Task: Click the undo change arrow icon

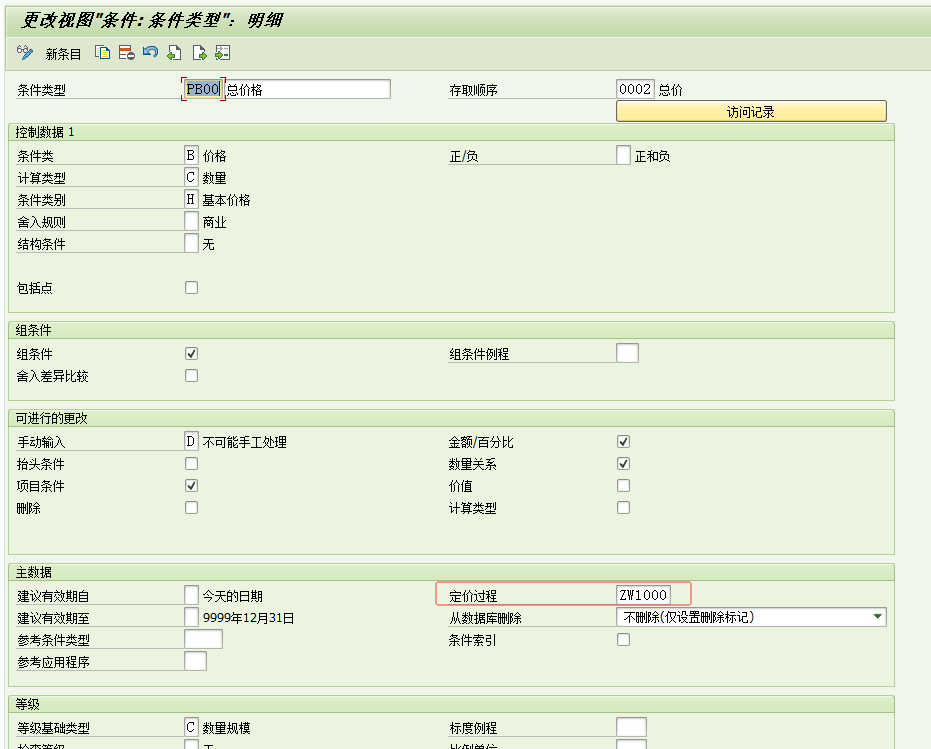Action: click(150, 53)
